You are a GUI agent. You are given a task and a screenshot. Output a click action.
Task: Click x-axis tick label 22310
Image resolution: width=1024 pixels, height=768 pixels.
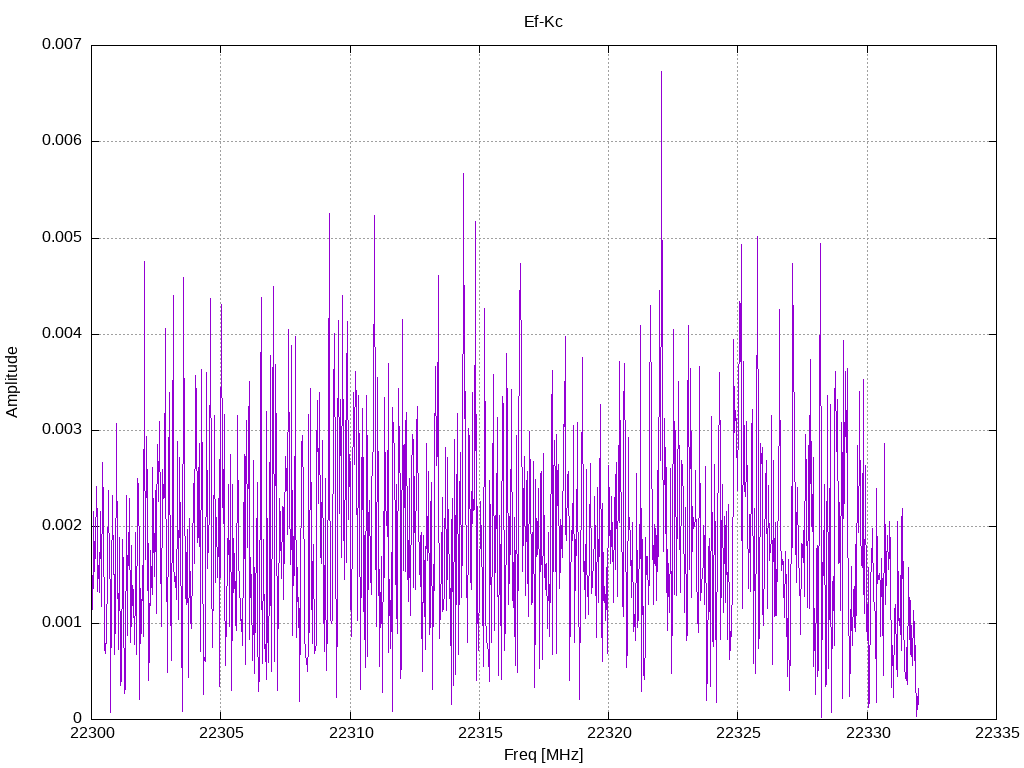click(350, 733)
